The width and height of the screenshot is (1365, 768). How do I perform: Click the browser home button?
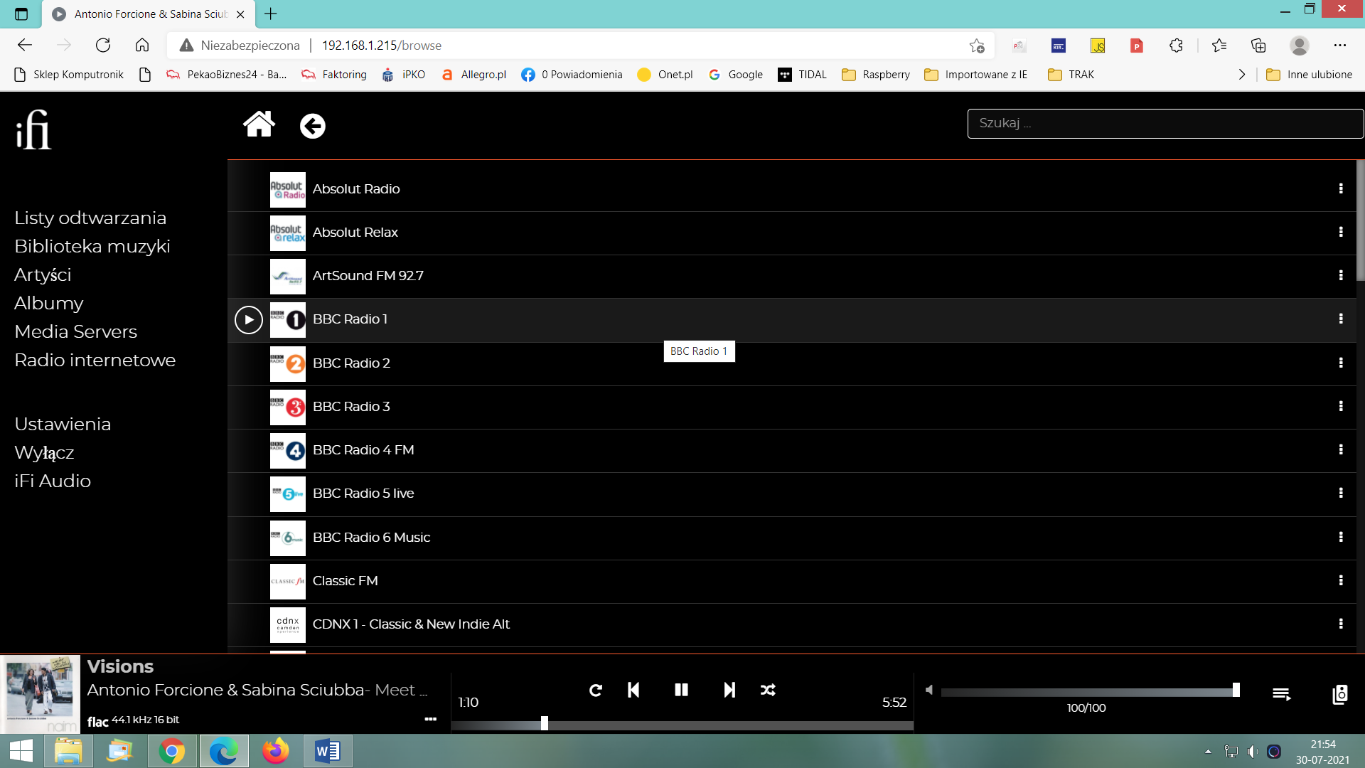pos(142,45)
